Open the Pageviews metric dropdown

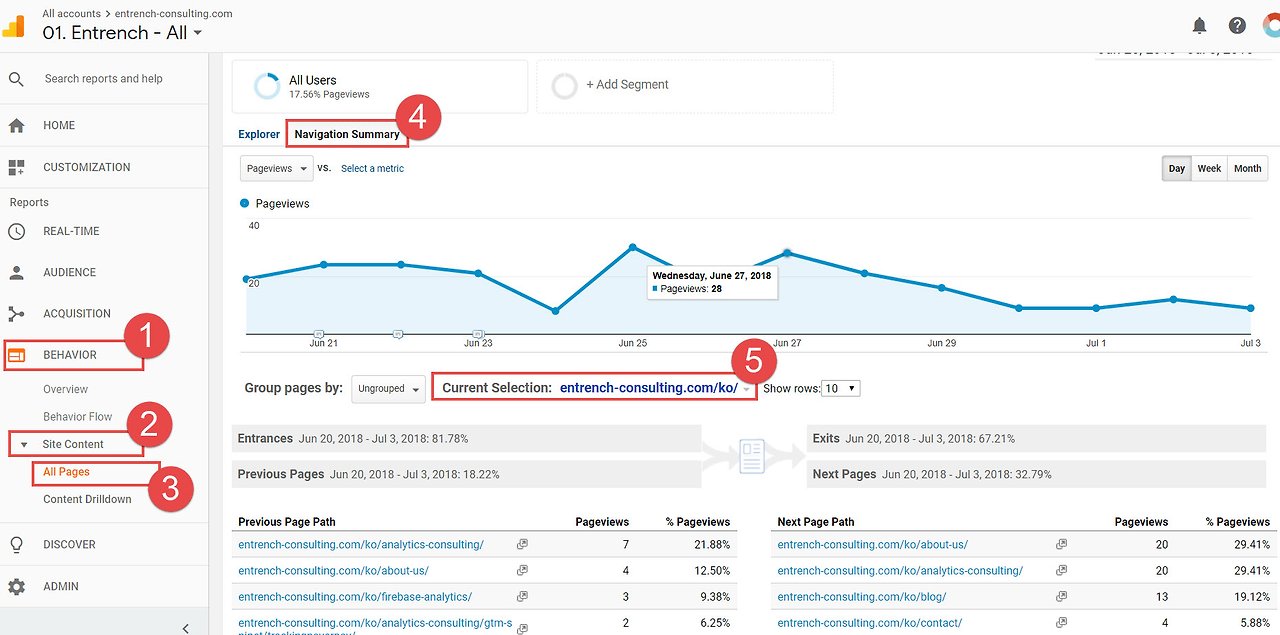pyautogui.click(x=277, y=169)
